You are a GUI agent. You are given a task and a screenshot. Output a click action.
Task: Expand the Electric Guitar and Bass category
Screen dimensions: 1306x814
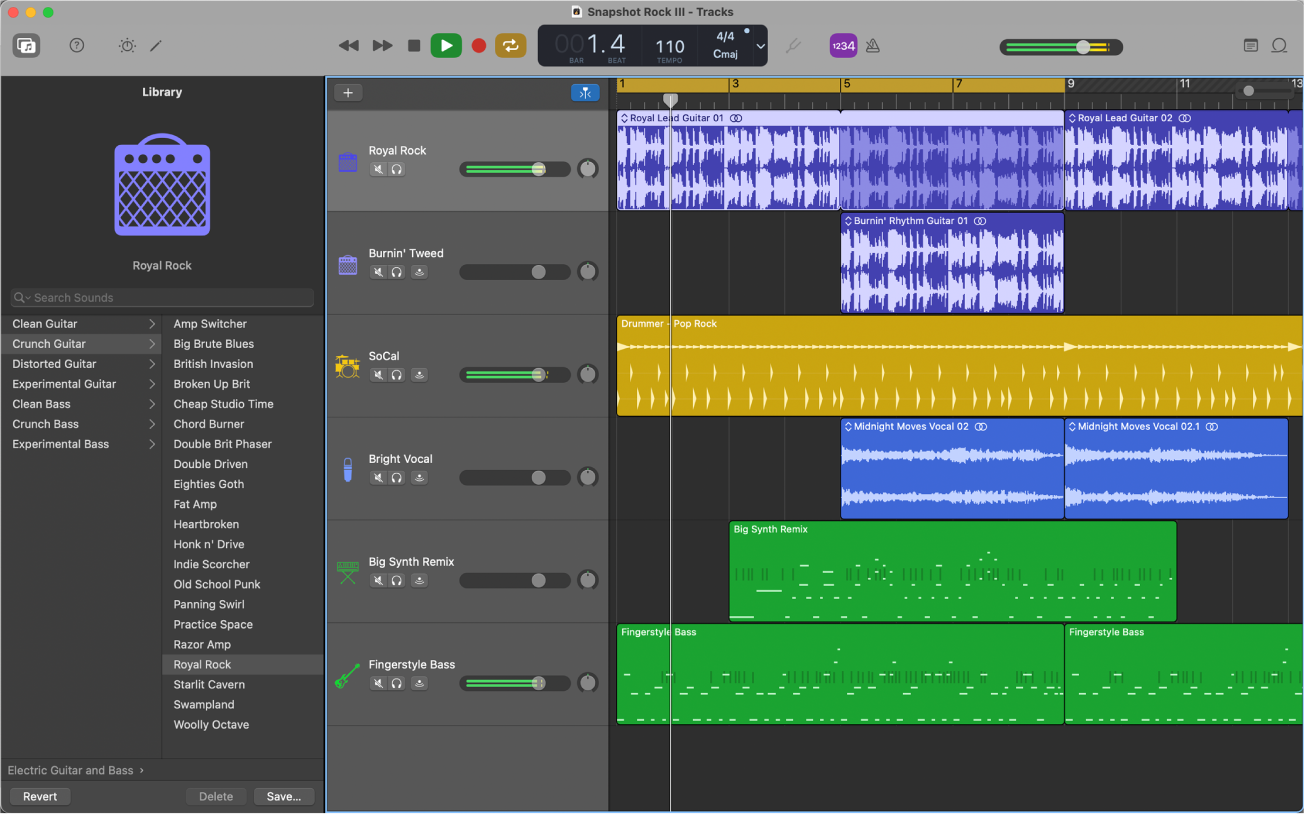(75, 770)
